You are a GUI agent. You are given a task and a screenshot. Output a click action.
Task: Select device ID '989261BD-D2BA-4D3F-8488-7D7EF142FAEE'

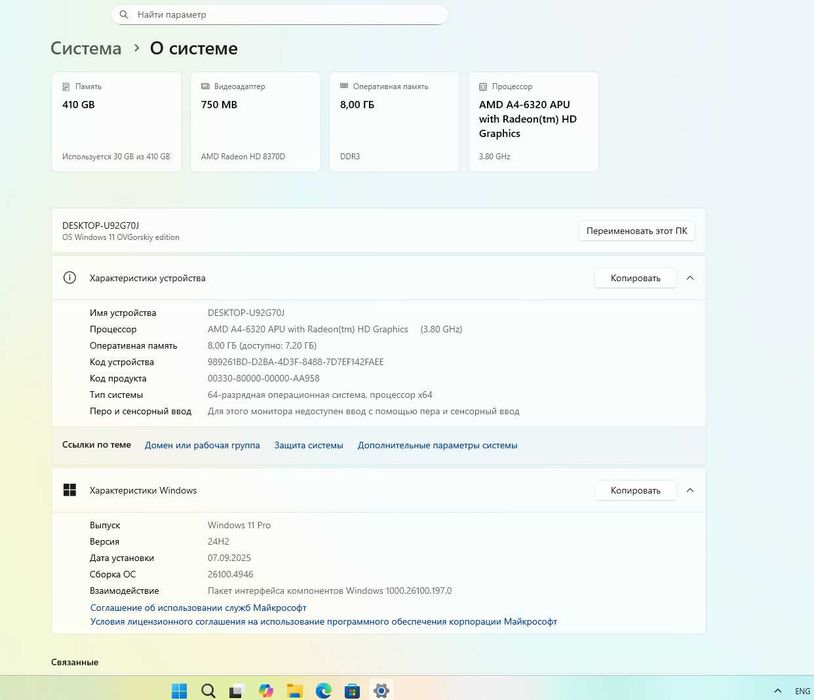coord(295,362)
